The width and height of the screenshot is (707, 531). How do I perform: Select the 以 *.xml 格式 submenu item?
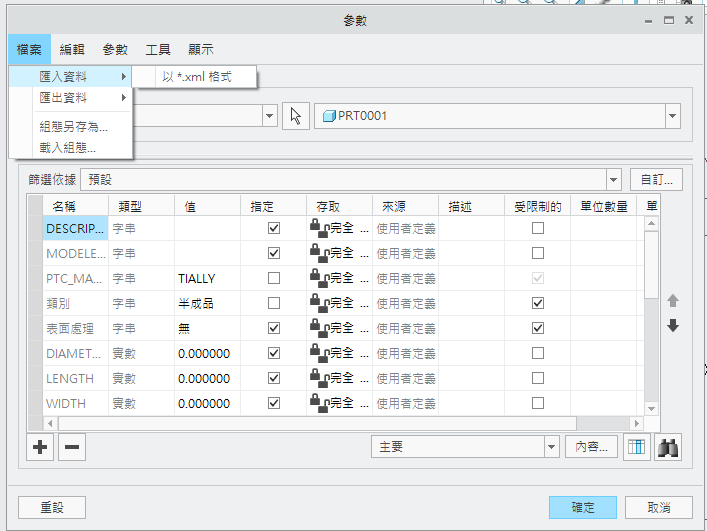196,76
